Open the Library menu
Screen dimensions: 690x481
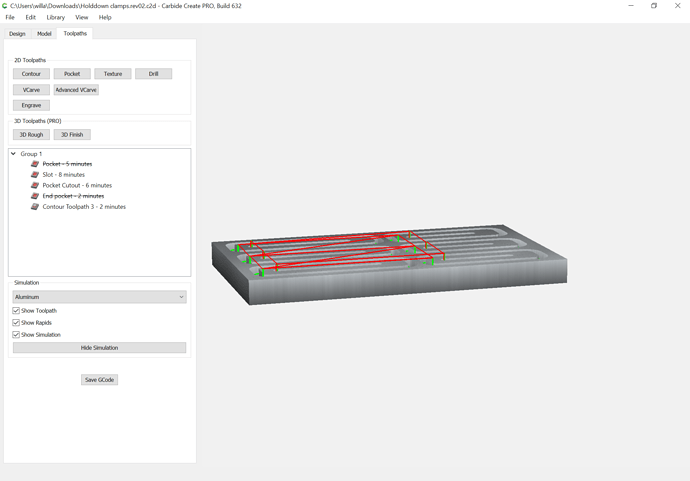[55, 17]
